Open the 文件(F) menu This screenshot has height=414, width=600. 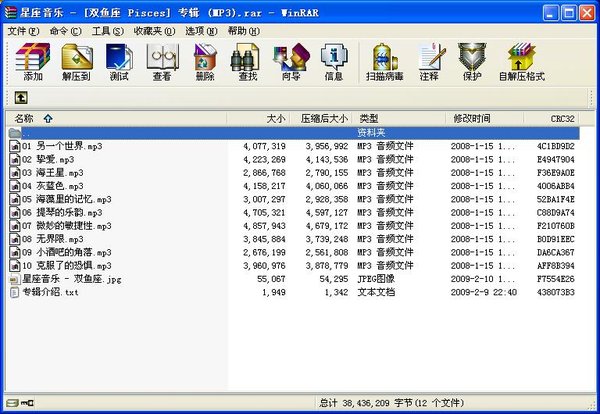[x=24, y=31]
